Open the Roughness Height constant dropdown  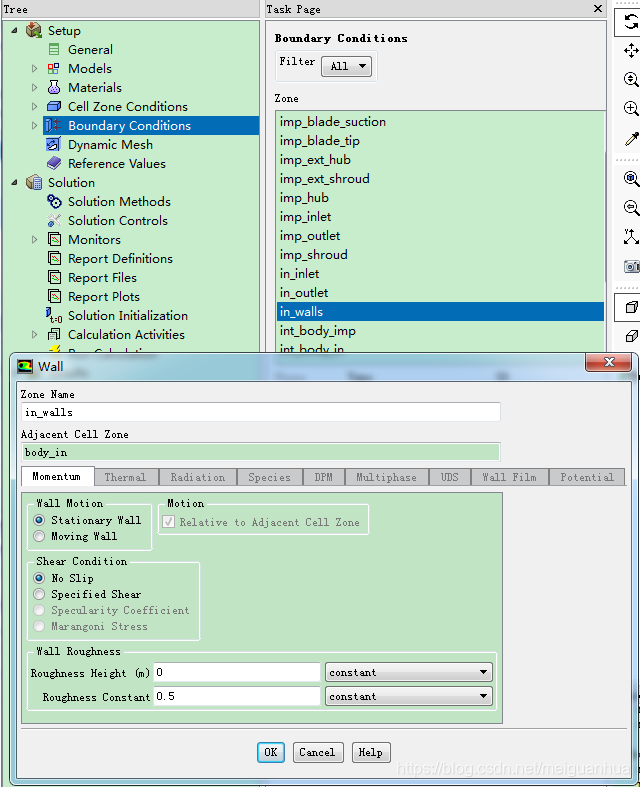click(409, 673)
